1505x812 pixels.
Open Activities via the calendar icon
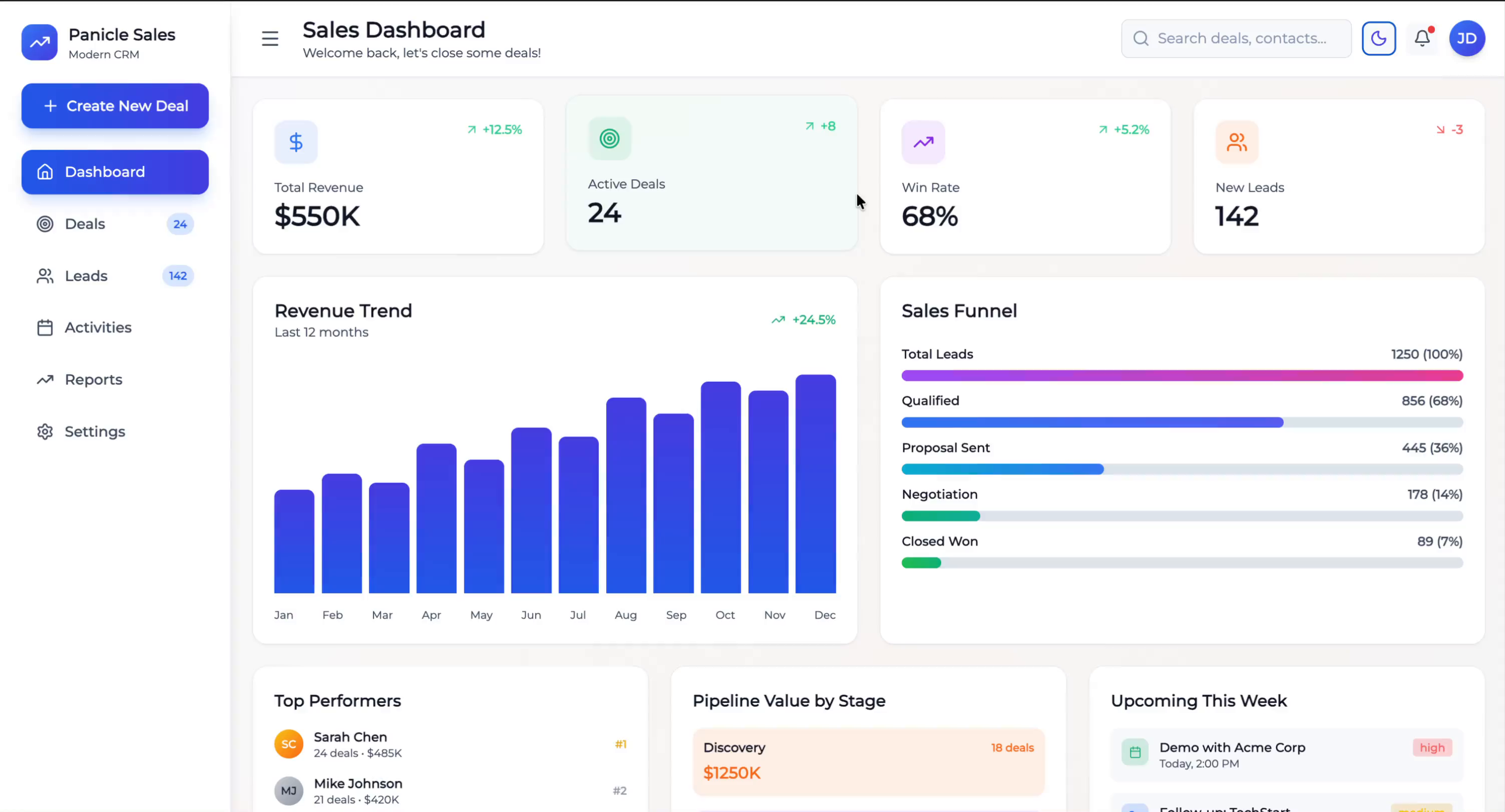45,327
